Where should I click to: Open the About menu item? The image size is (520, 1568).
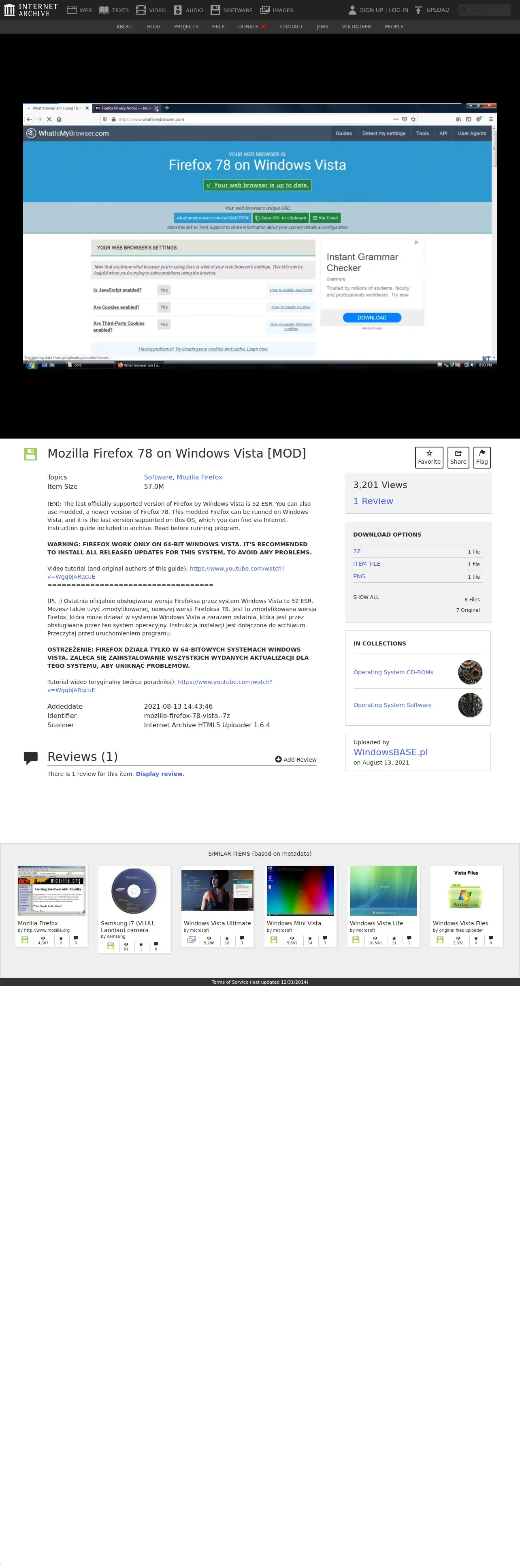click(125, 27)
